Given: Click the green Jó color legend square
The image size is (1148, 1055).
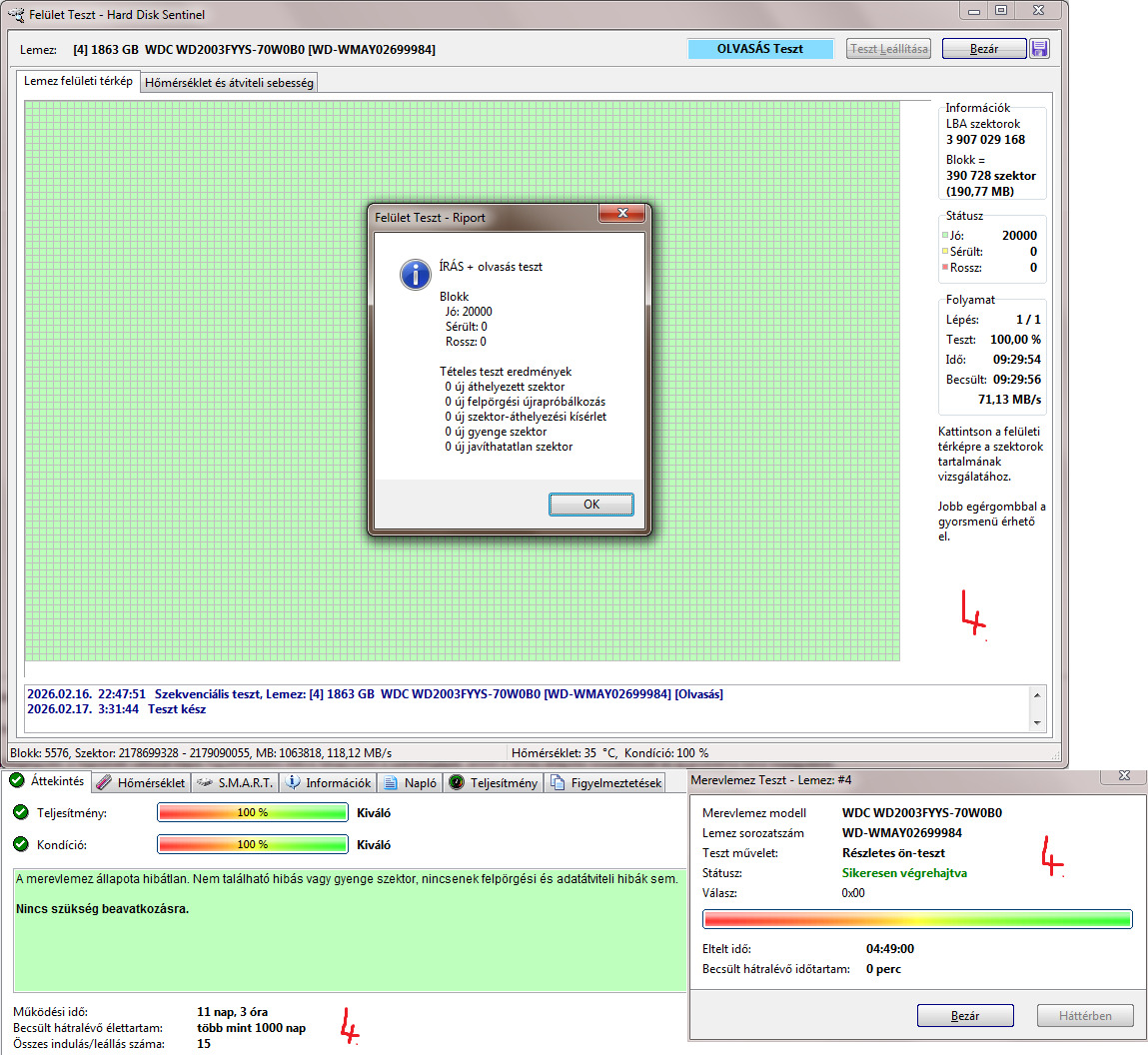Looking at the screenshot, I should (x=944, y=235).
